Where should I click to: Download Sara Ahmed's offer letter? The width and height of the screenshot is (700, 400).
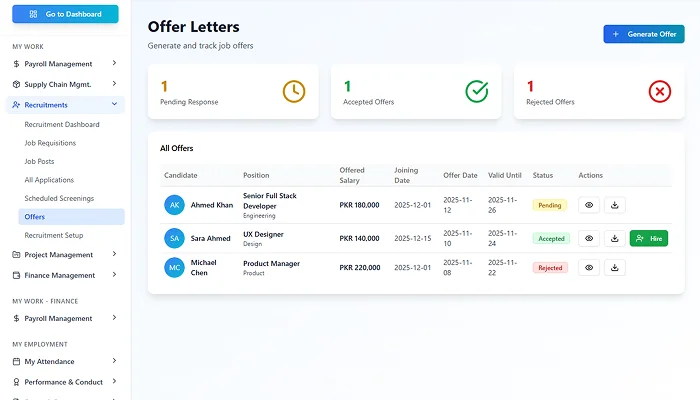click(615, 238)
